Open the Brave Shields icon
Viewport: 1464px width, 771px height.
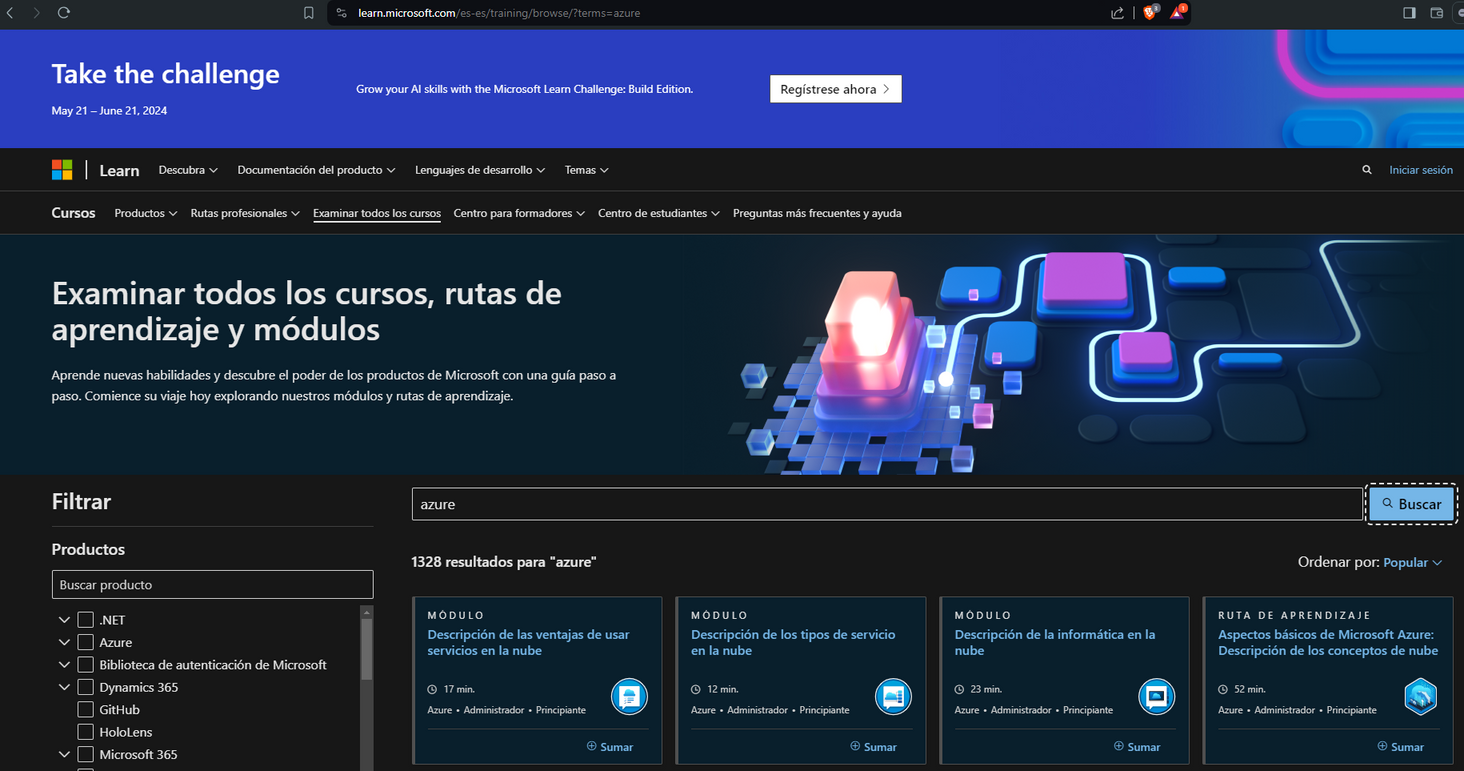[1149, 13]
